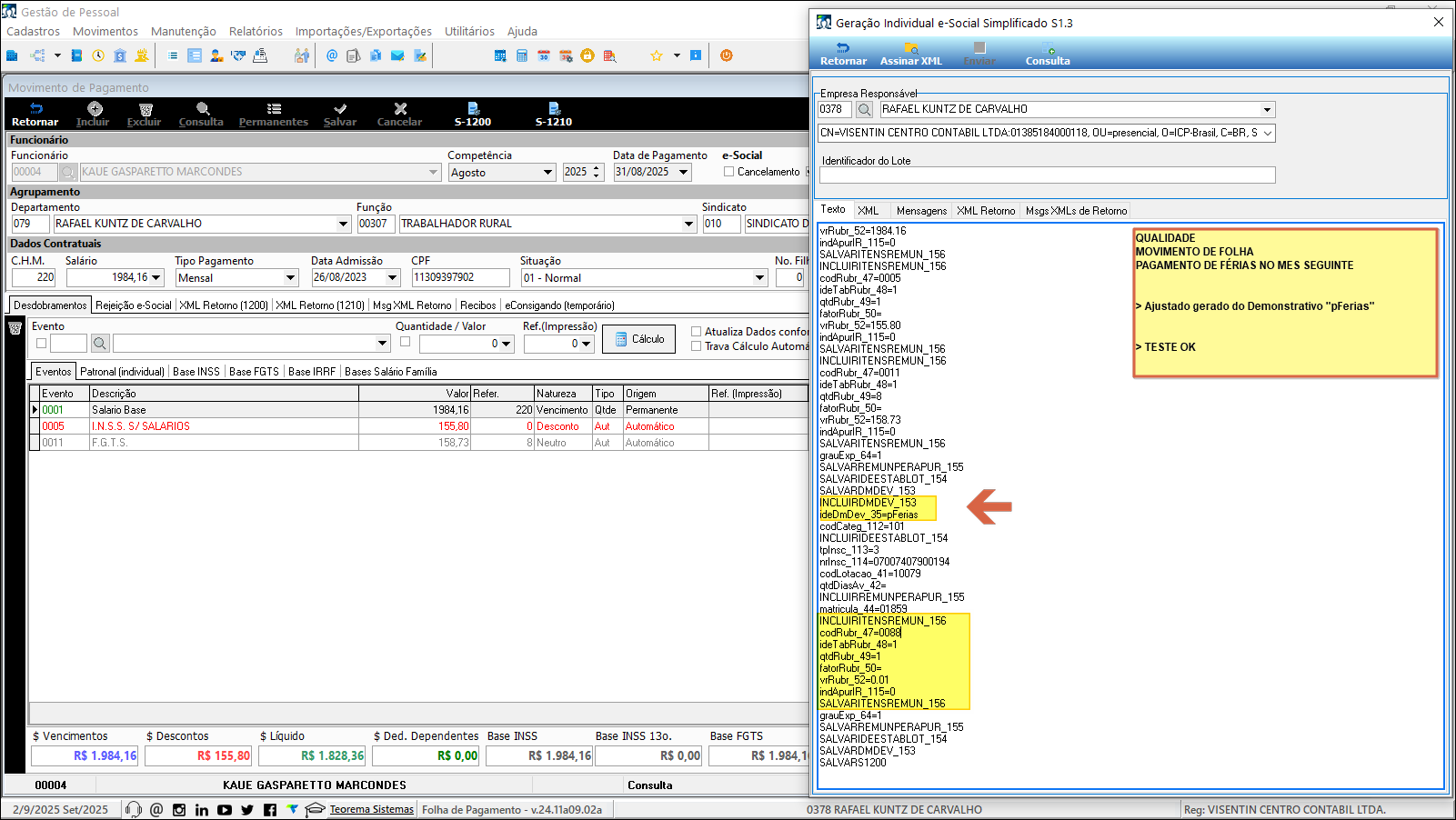This screenshot has width=1456, height=820.
Task: Enable Trava Cálculo Automático checkbox
Action: tap(696, 345)
